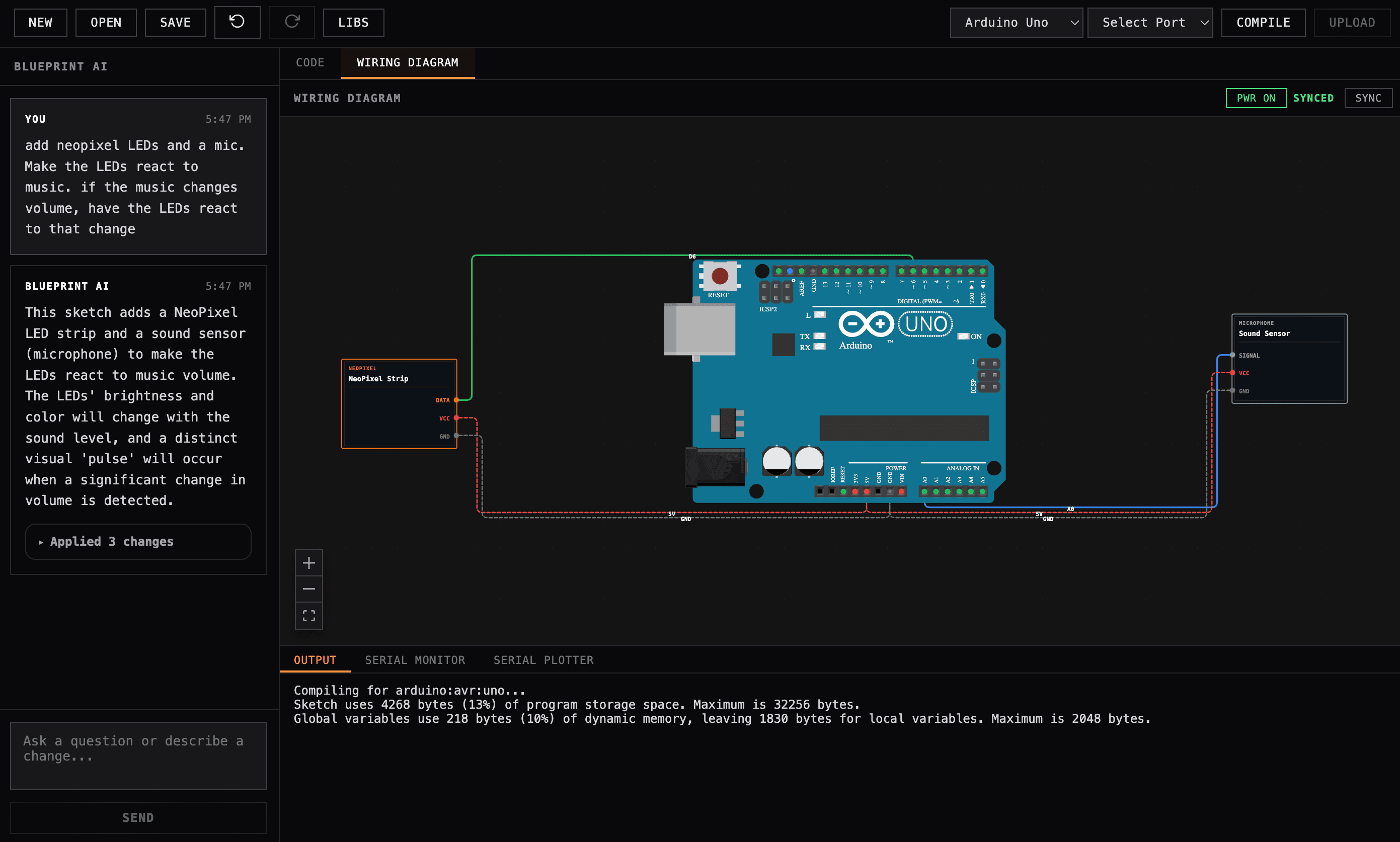Click the chat prompt input field
Viewport: 1400px width, 842px height.
(x=138, y=756)
